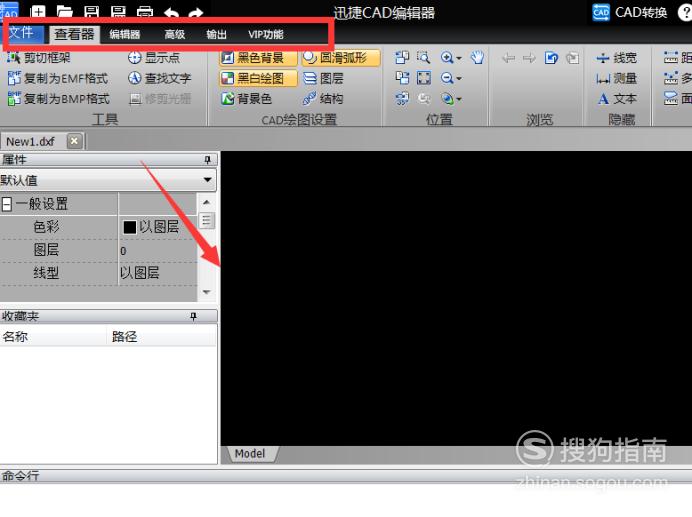Toggle the 线宽 display

[x=616, y=58]
